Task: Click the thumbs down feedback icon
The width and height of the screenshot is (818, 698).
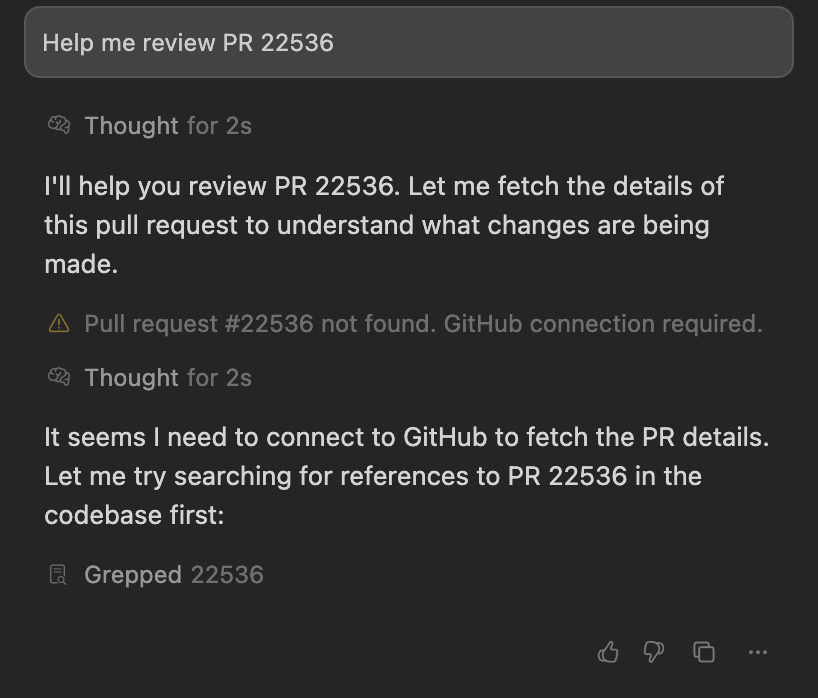Action: click(x=654, y=652)
